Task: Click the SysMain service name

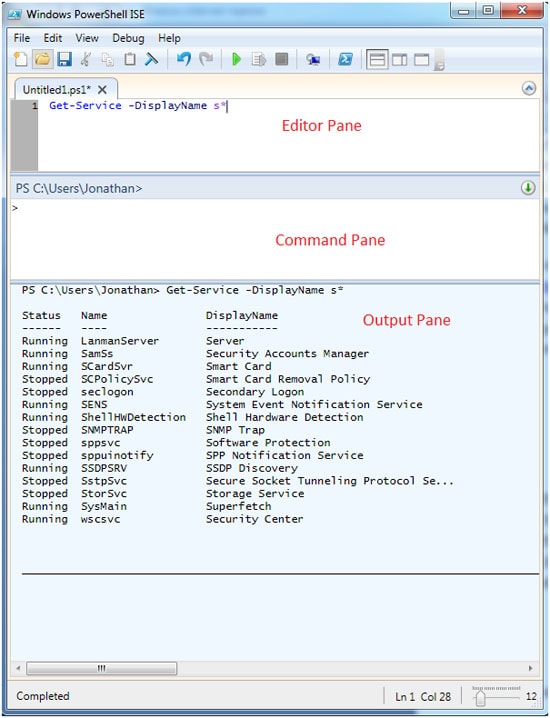Action: click(x=104, y=507)
